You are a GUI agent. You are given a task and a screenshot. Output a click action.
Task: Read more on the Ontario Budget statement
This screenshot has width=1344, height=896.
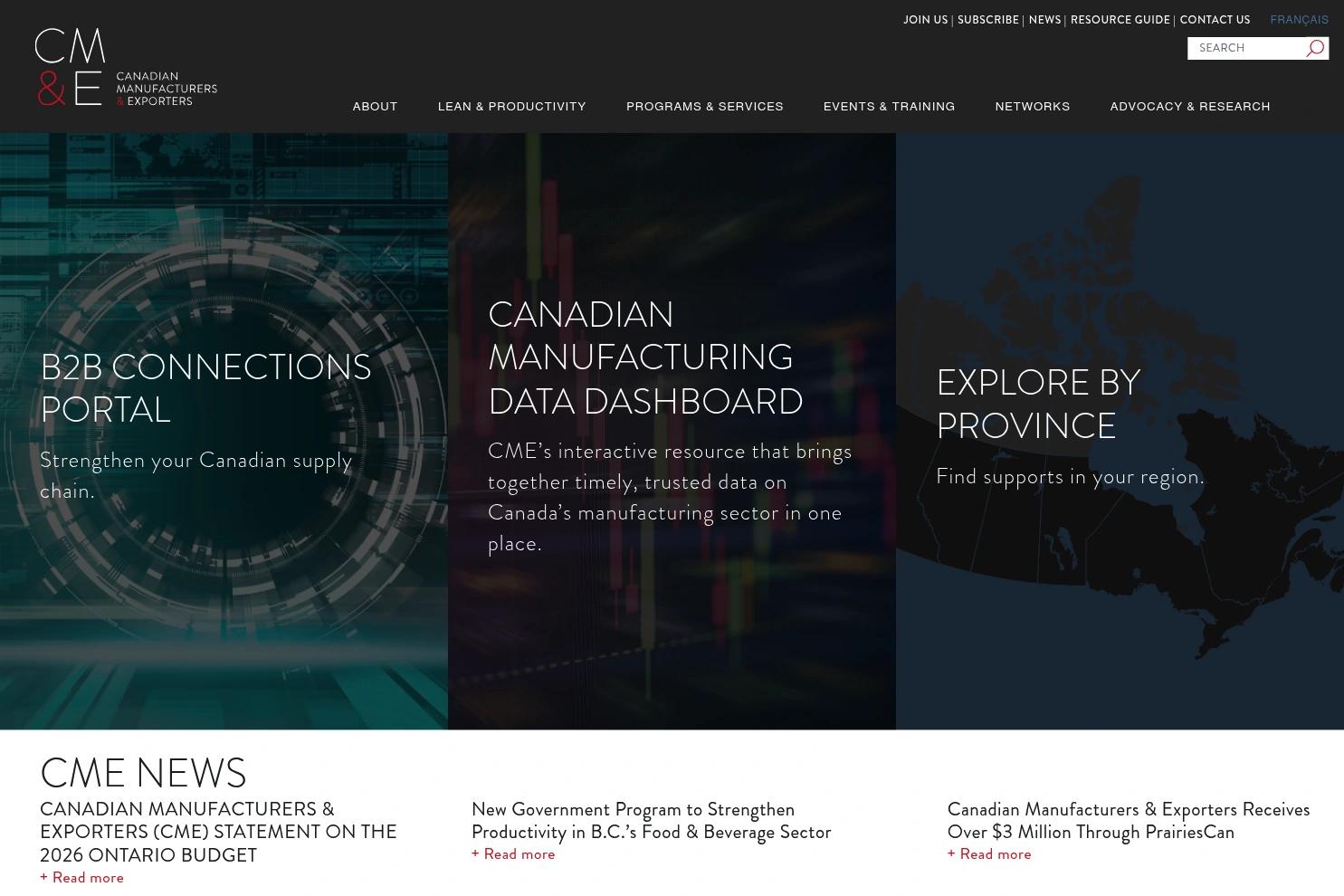tap(81, 877)
